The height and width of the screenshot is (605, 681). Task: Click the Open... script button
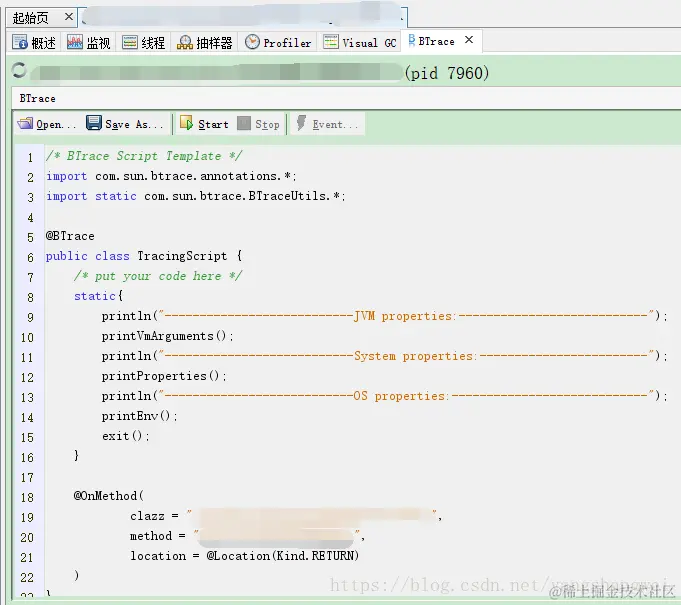(x=47, y=124)
